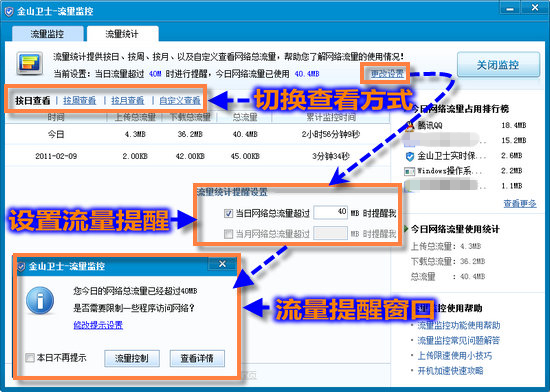Image resolution: width=550 pixels, height=392 pixels.
Task: Click the 流量控制 button in dialog
Action: (132, 358)
